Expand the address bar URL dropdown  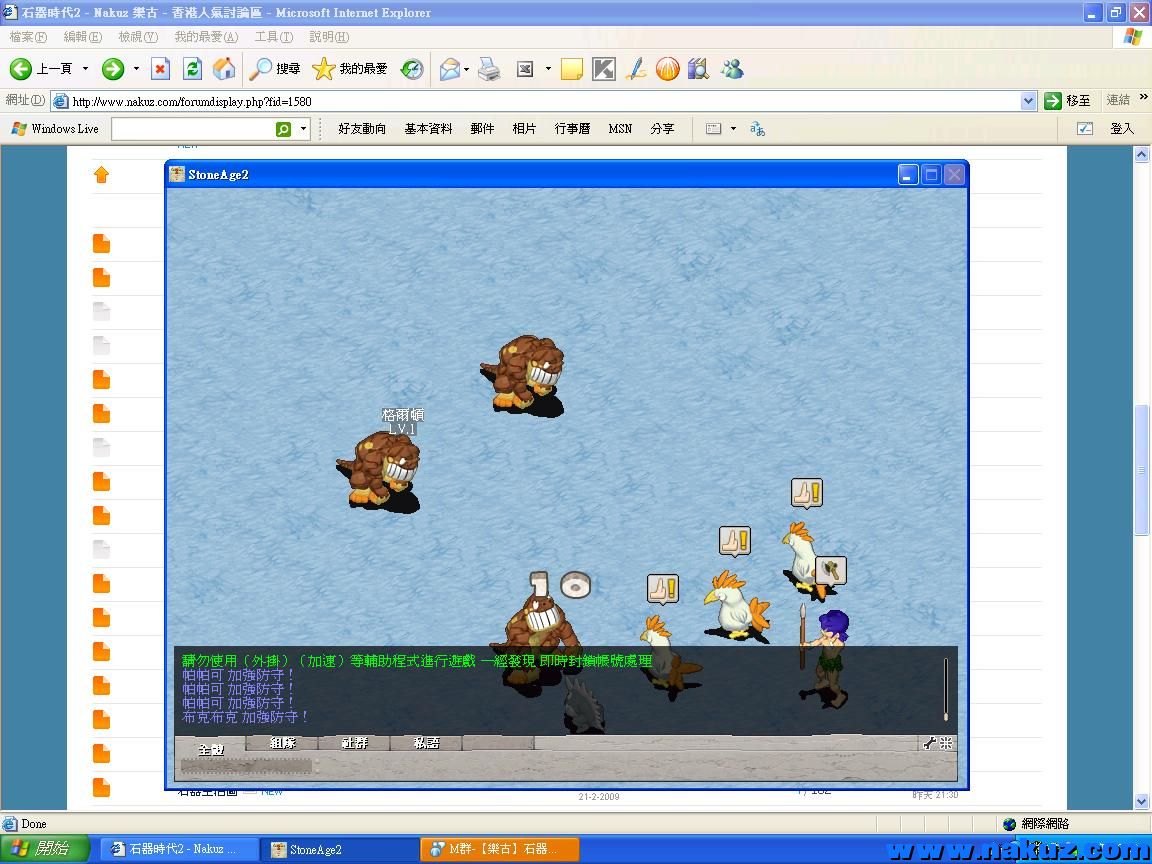point(1029,101)
